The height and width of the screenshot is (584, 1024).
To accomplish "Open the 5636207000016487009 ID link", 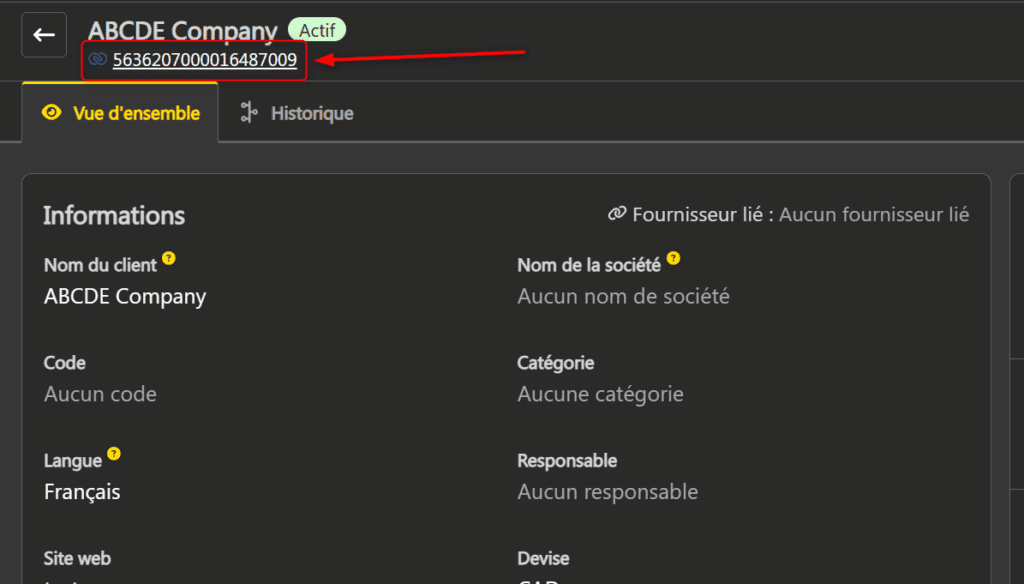I will pyautogui.click(x=205, y=60).
